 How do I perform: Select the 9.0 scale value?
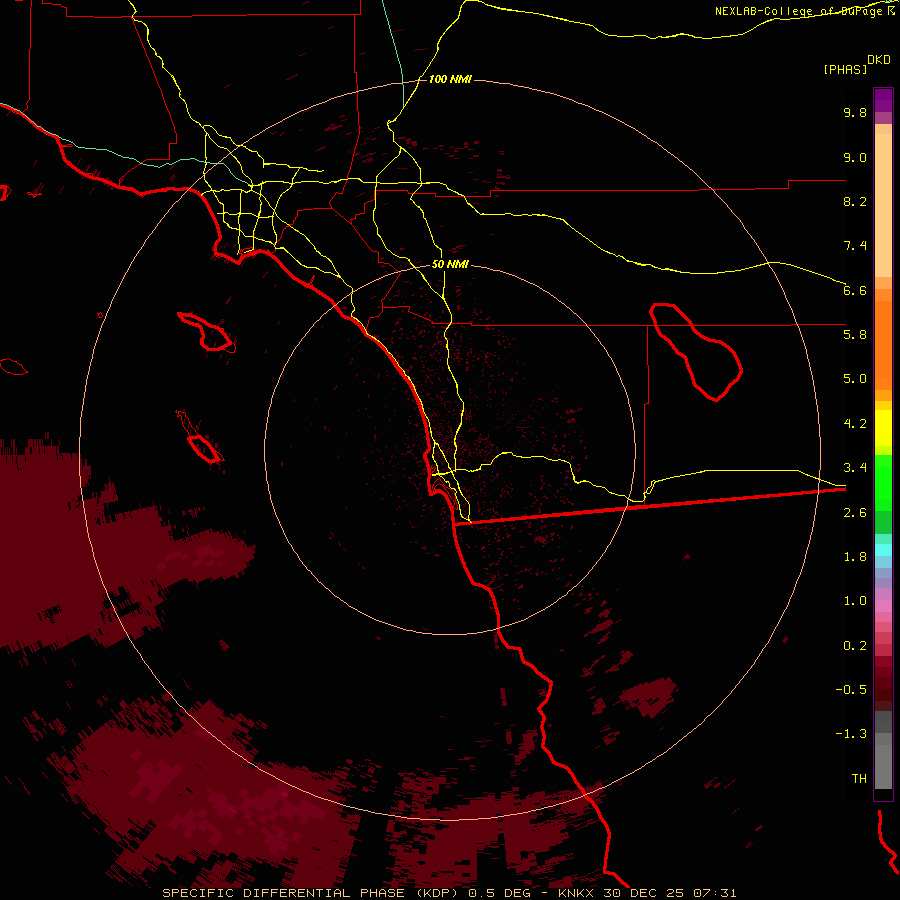(x=855, y=157)
